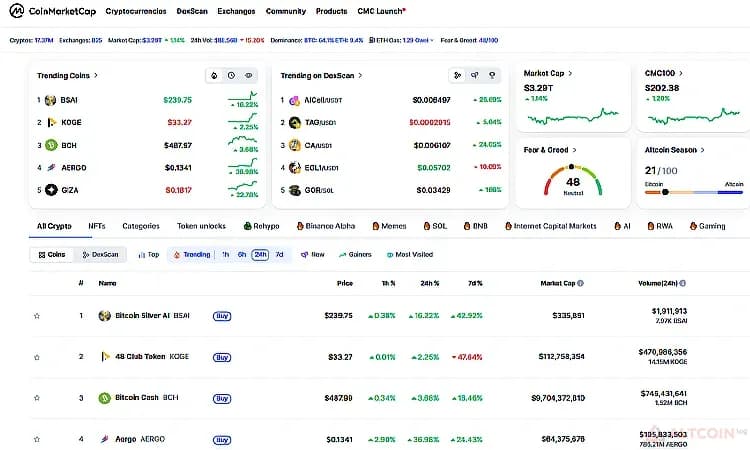
Task: Open Market Cap sparkline chart
Action: [573, 116]
